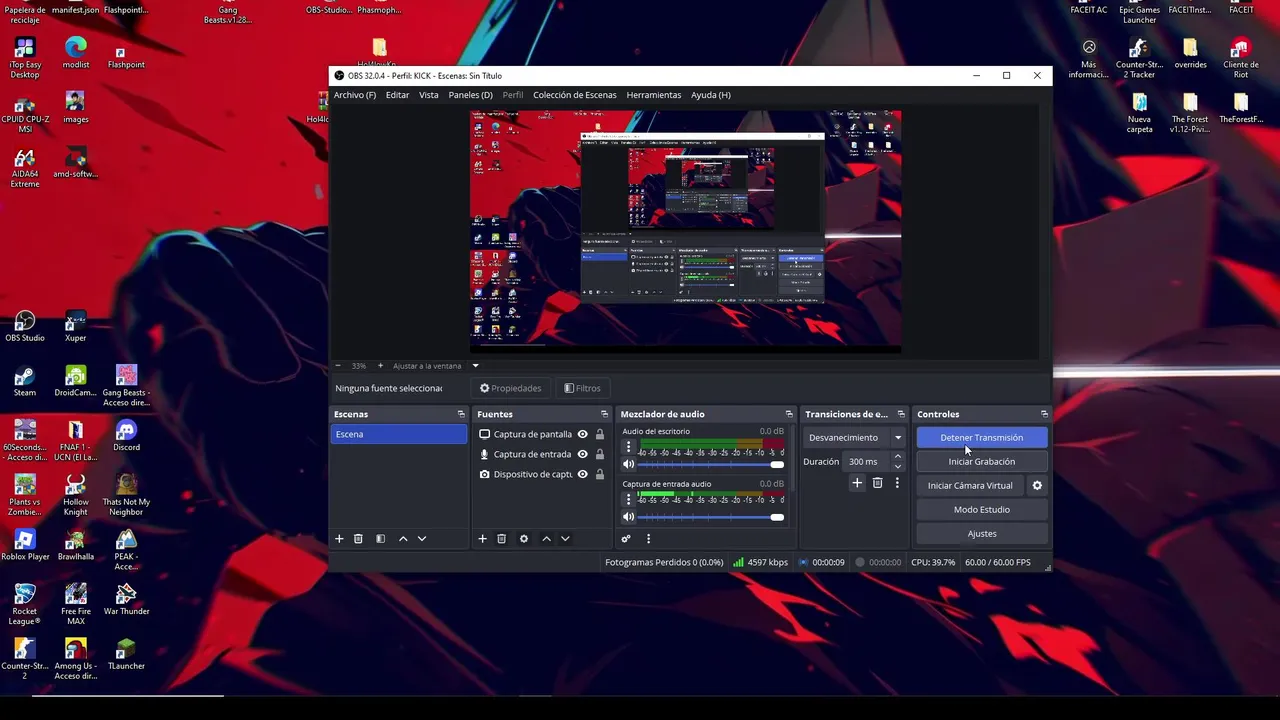Hide Dispositivo de captura source eye icon

click(x=582, y=474)
